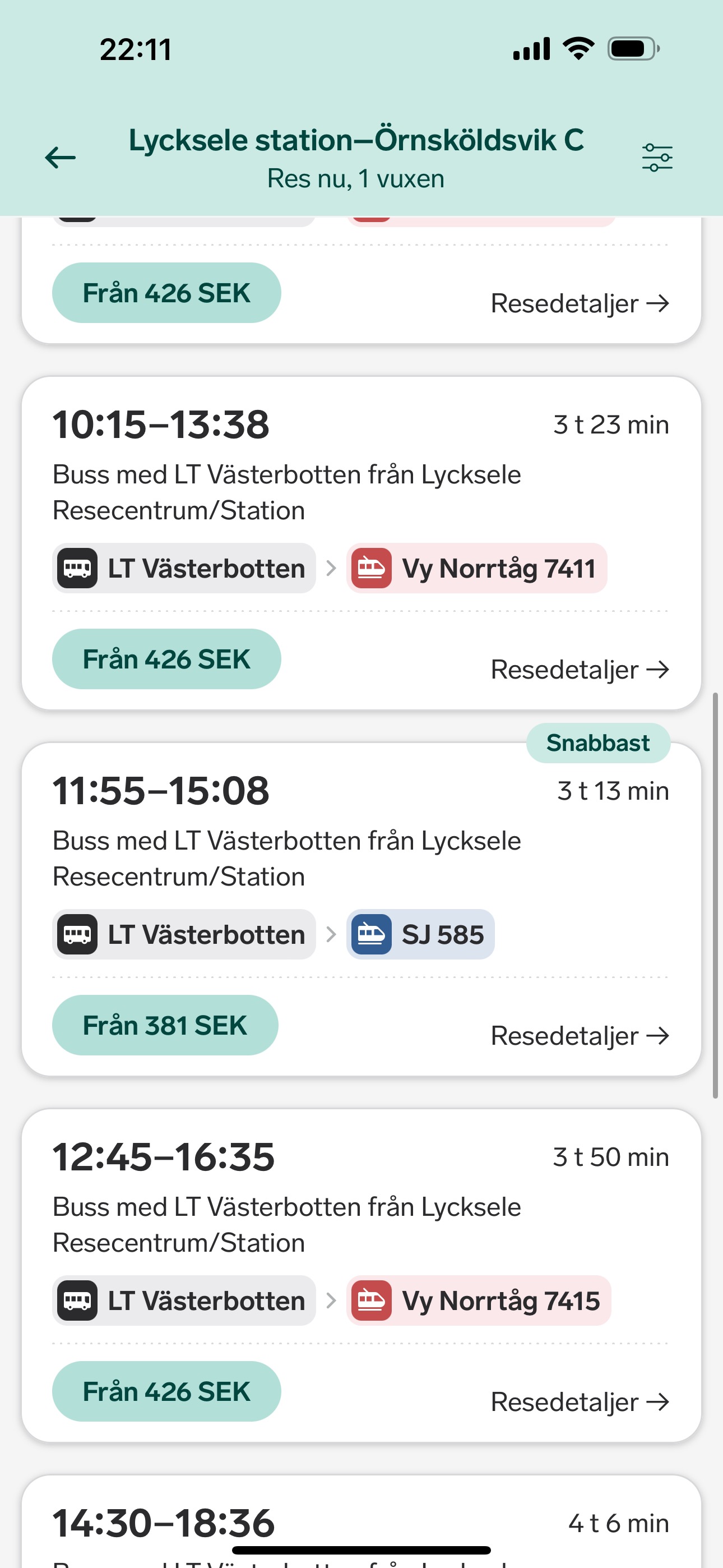The image size is (723, 1568).
Task: Open Resedetaljer for the 12:45–16:35 trip
Action: coord(580,1402)
